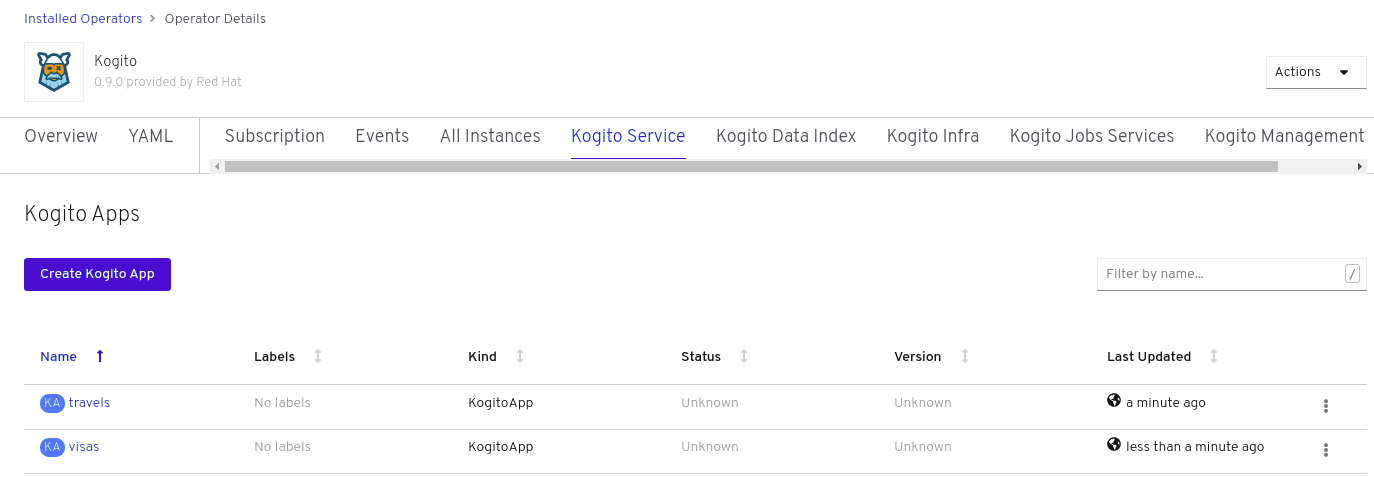Viewport: 1374px width, 477px height.
Task: Sort by Name column header
Action: [x=58, y=356]
